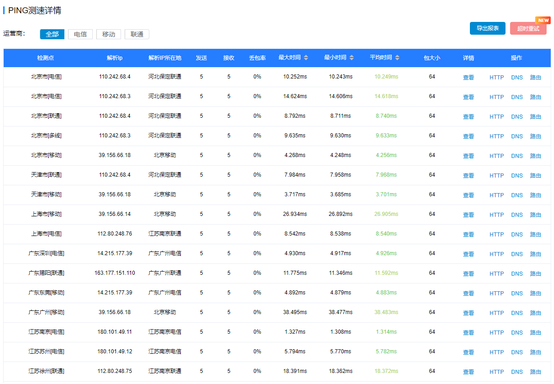The height and width of the screenshot is (384, 554).
Task: Open HTTP test for 北京市[联通] row
Action: click(496, 117)
